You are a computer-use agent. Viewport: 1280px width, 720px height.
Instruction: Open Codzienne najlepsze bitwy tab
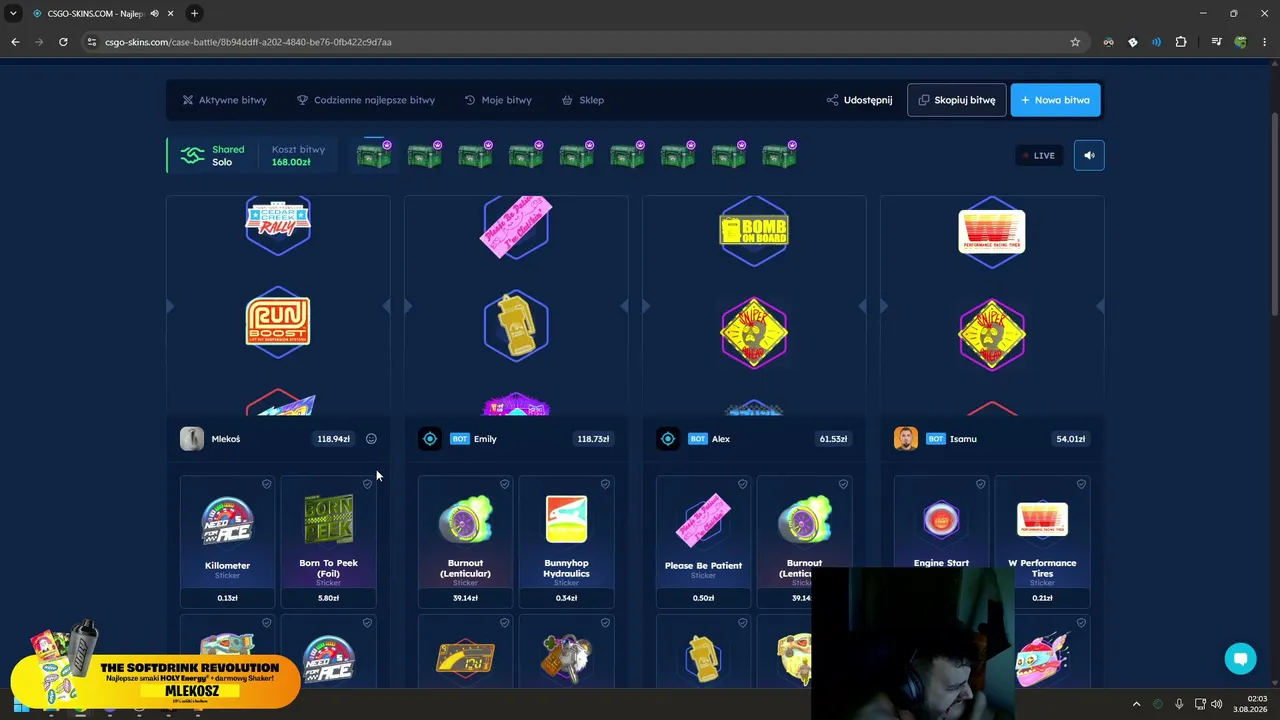[366, 100]
